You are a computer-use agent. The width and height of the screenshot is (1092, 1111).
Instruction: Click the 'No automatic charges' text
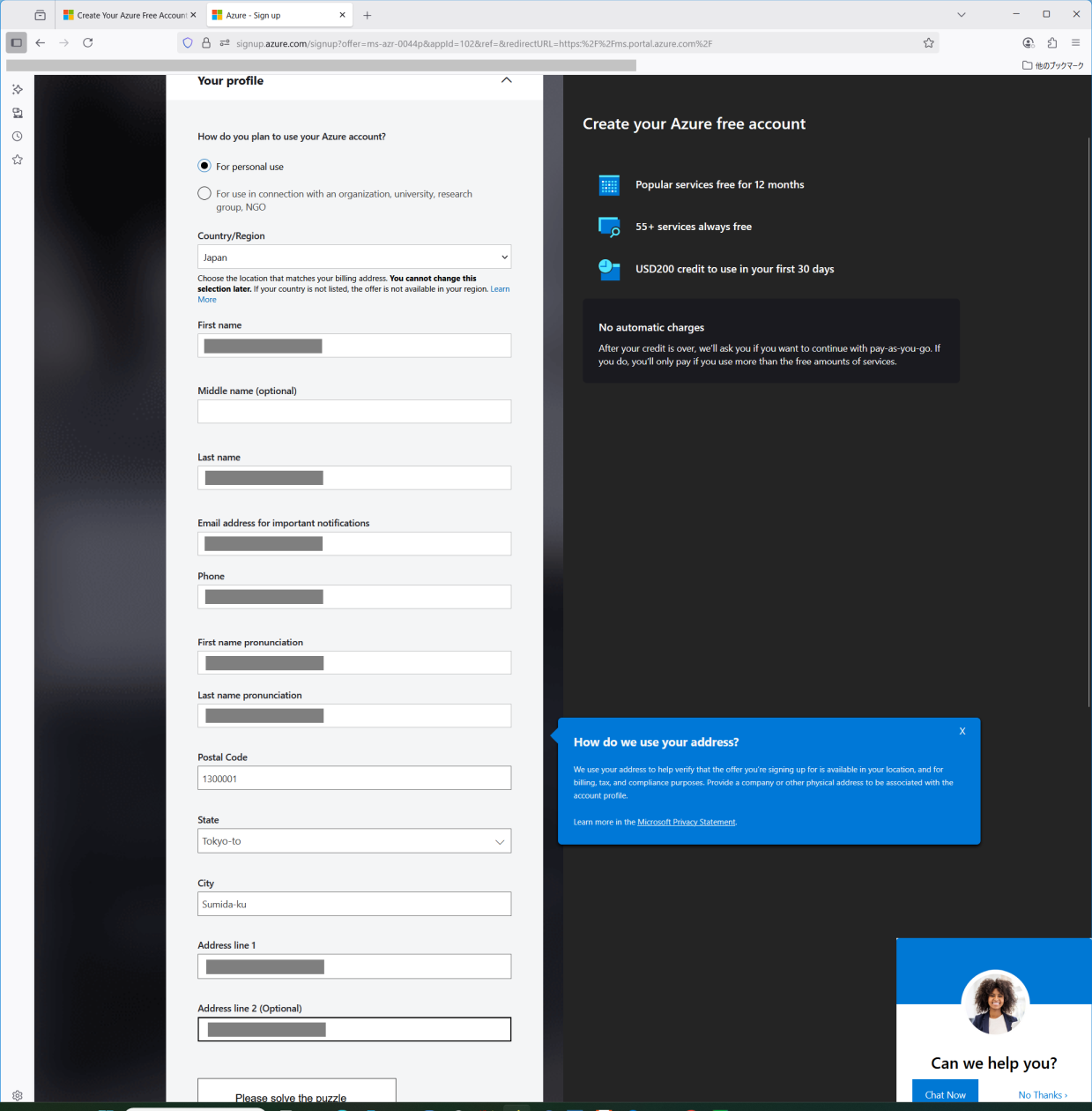pyautogui.click(x=651, y=327)
